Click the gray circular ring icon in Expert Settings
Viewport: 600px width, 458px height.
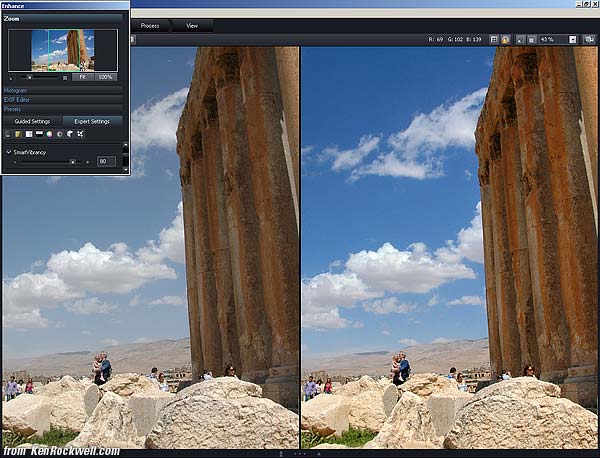click(x=59, y=134)
